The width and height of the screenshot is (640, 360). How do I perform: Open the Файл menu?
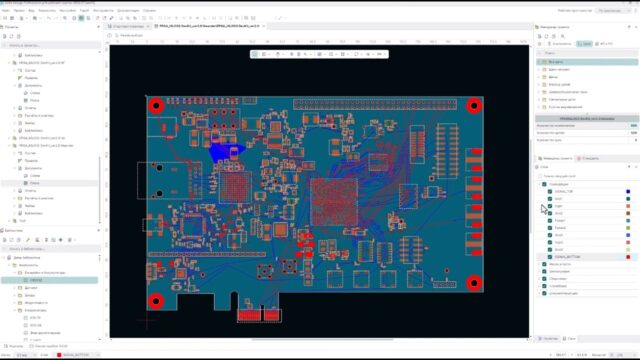(6, 10)
